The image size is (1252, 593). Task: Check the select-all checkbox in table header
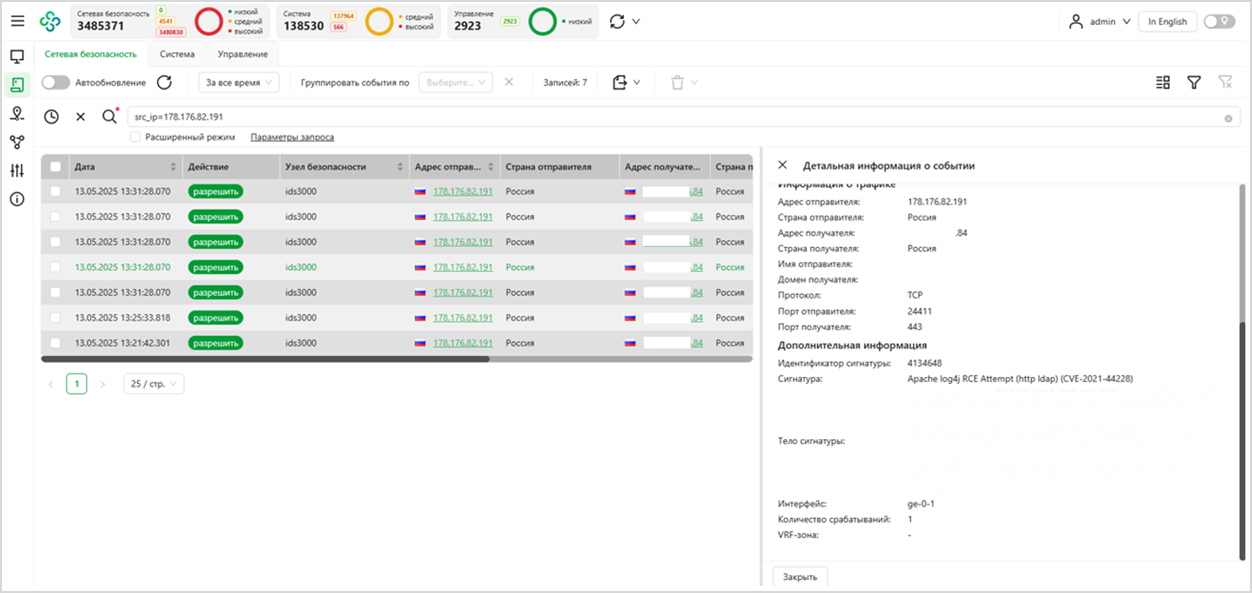coord(56,167)
